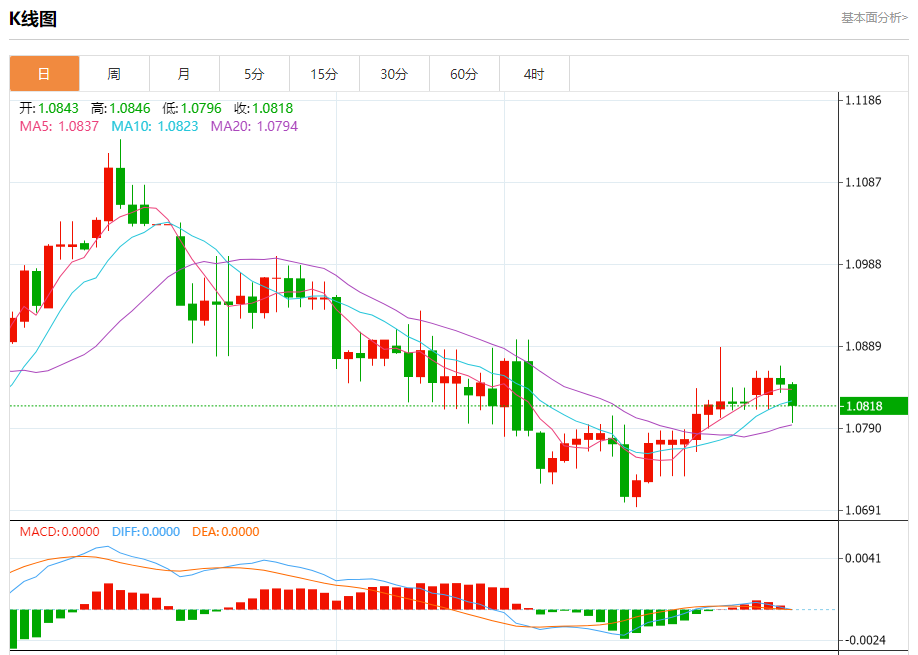This screenshot has width=918, height=655.
Task: Switch to the 周 weekly tab
Action: 114,74
